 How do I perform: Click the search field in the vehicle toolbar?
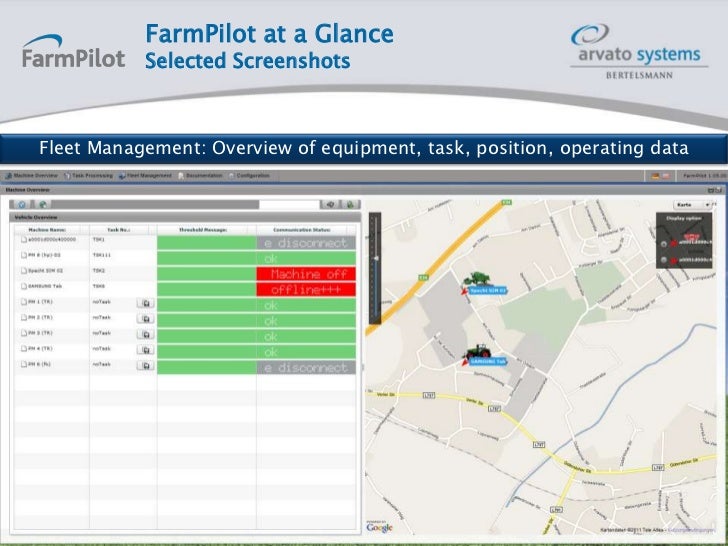click(x=289, y=204)
